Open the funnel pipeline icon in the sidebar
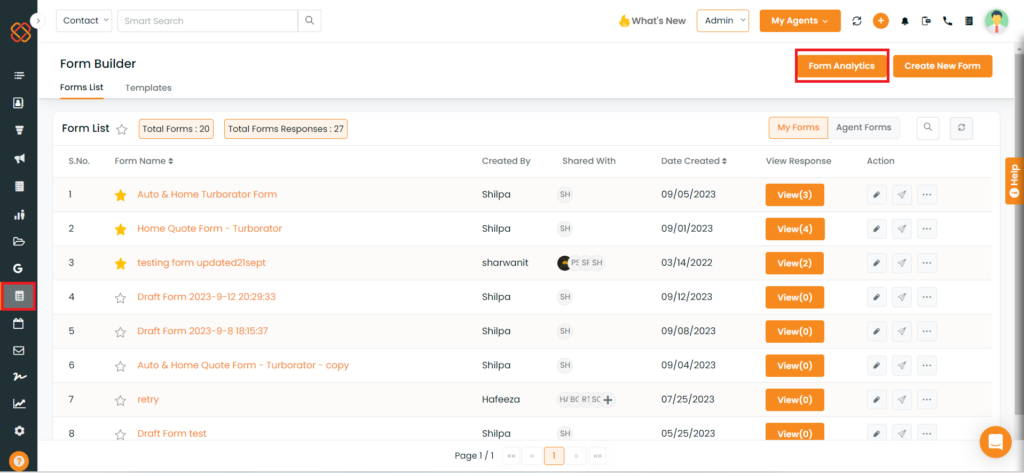The image size is (1024, 473). click(x=19, y=131)
